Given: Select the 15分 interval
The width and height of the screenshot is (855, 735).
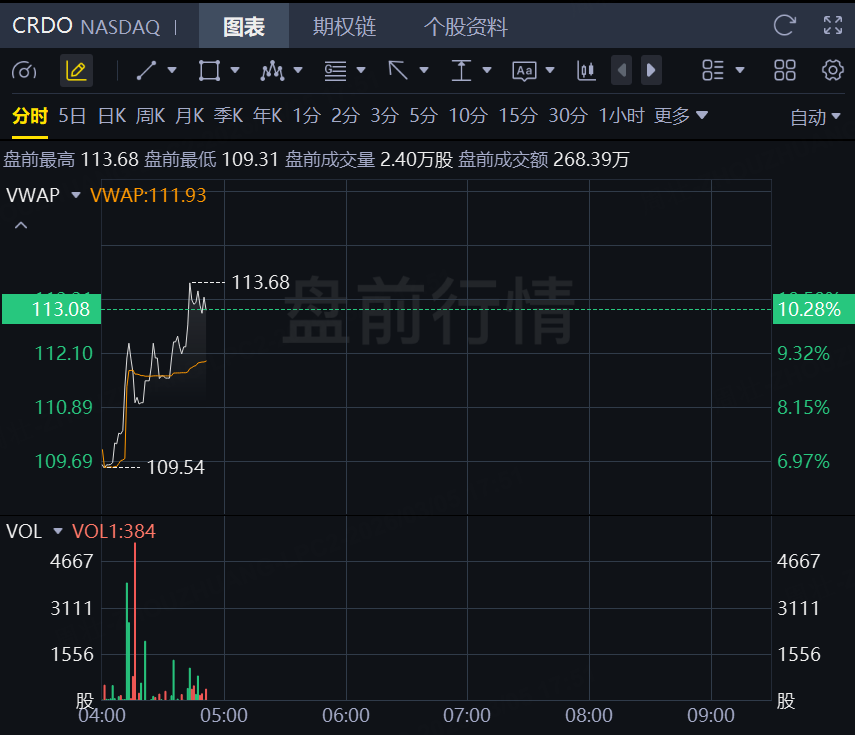Looking at the screenshot, I should (x=518, y=116).
